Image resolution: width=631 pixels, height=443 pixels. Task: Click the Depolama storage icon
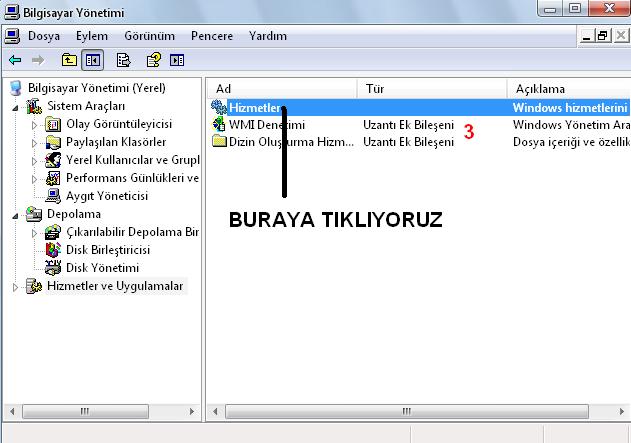click(34, 214)
